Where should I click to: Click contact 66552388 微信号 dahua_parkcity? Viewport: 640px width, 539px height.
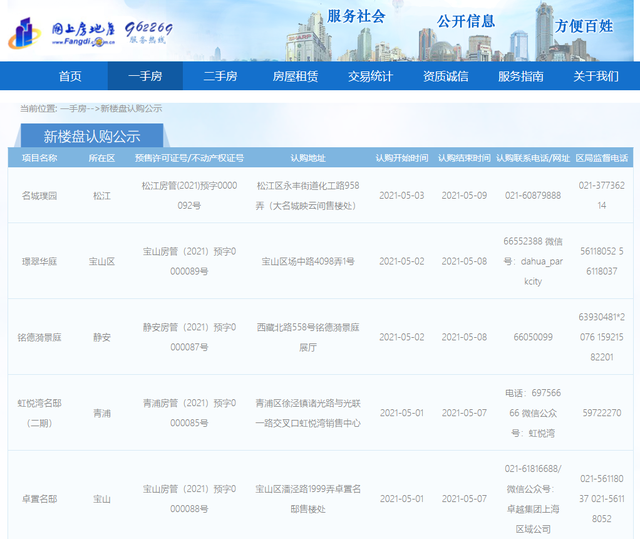pos(533,261)
